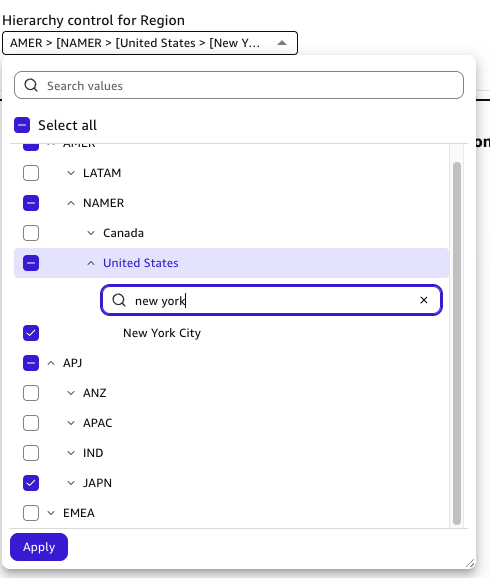This screenshot has height=578, width=490.
Task: Click the 'Hierarchy control for Region' title
Action: point(93,20)
